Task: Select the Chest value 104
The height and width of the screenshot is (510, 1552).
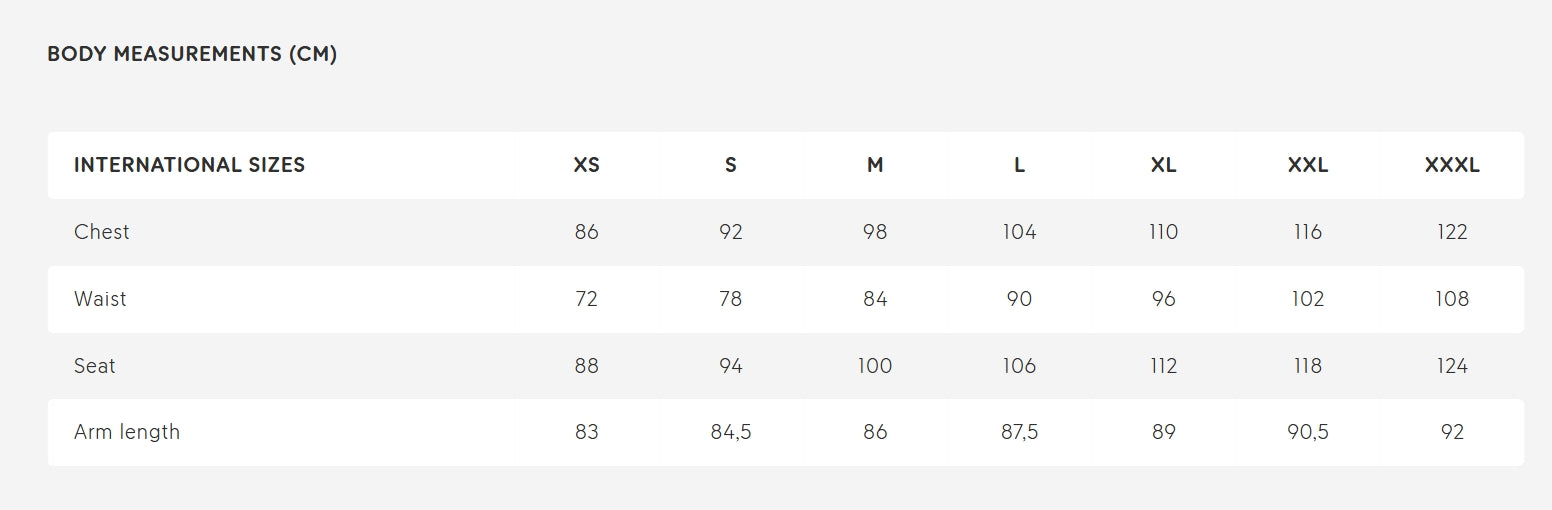Action: [x=1019, y=232]
